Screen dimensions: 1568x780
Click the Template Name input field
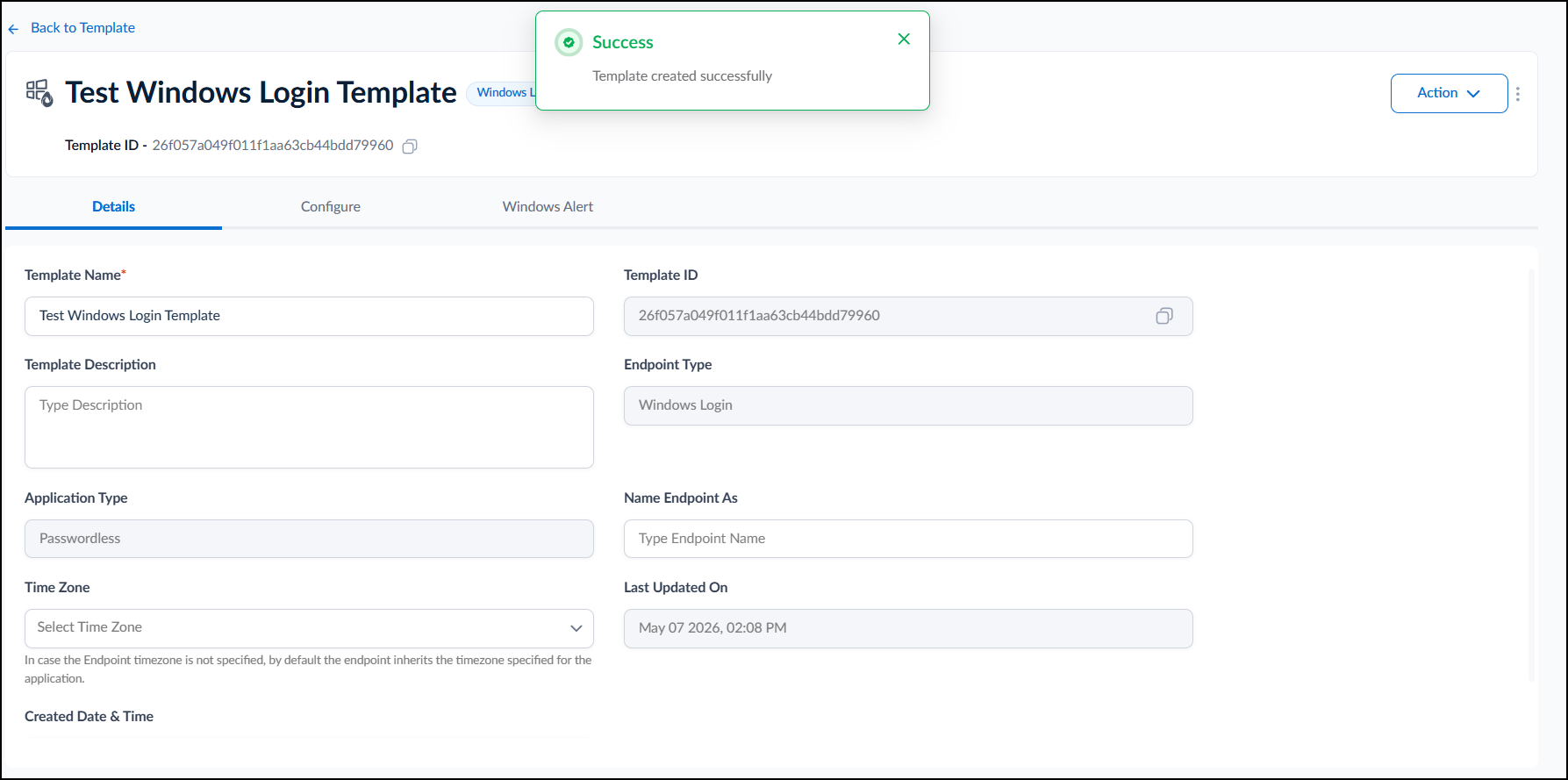(x=309, y=316)
